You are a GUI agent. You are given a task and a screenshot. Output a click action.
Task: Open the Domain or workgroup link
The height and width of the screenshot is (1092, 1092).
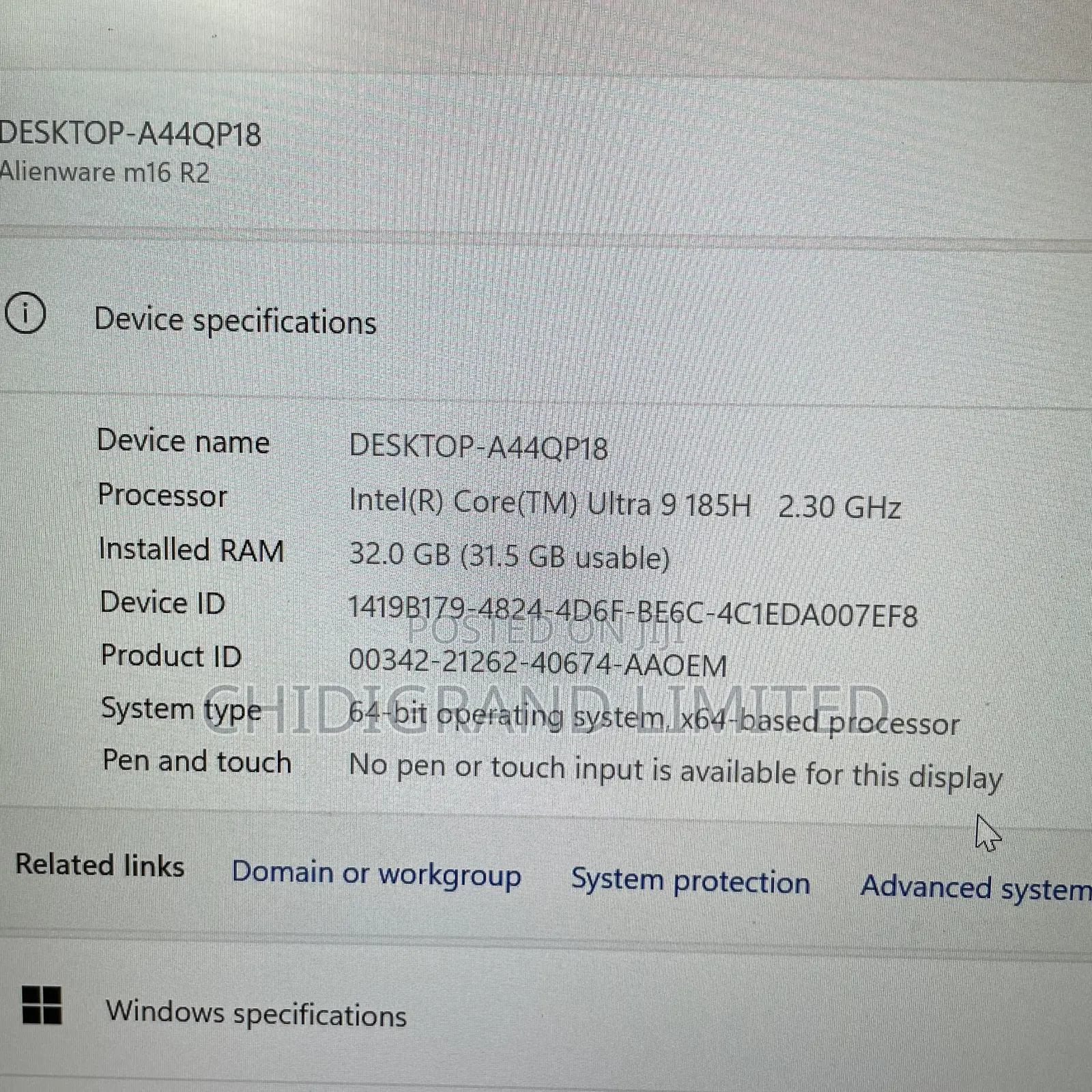tap(376, 874)
